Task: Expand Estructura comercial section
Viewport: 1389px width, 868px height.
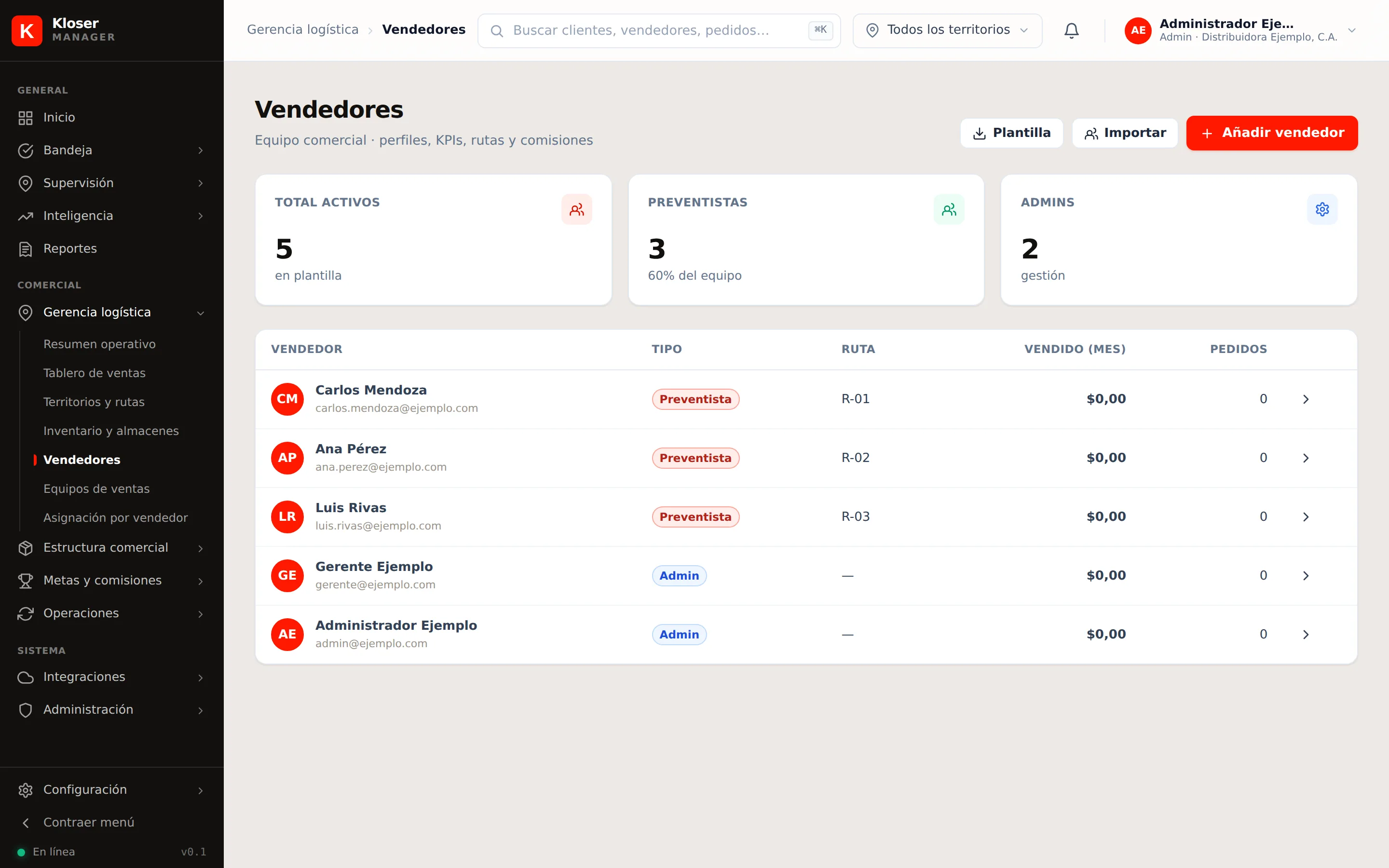Action: coord(112,548)
